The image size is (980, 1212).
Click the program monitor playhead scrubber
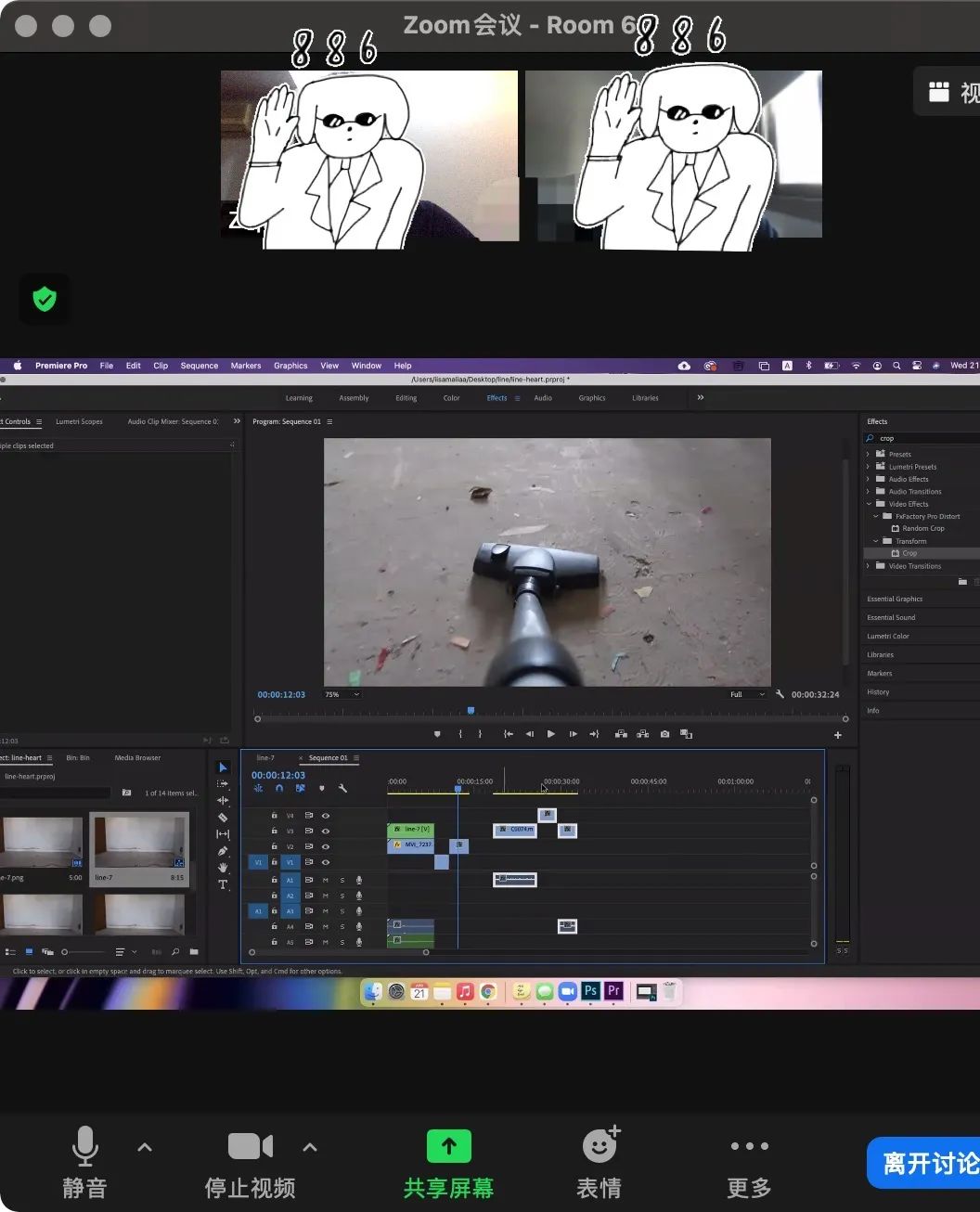tap(471, 711)
